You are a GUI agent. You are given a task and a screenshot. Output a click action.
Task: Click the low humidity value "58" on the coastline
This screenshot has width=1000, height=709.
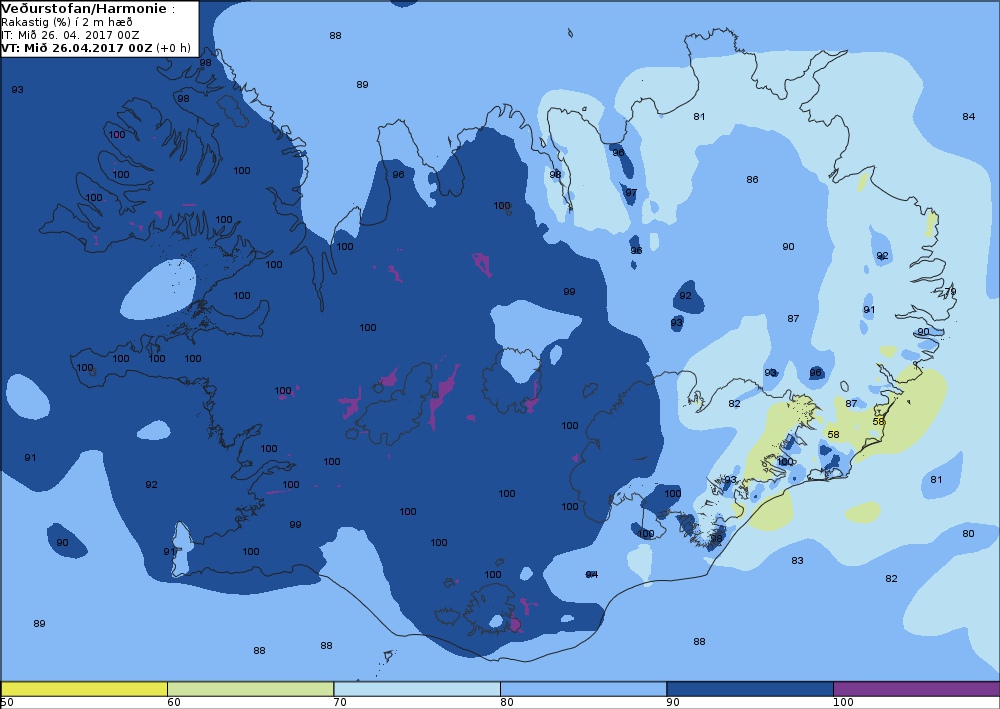click(879, 422)
